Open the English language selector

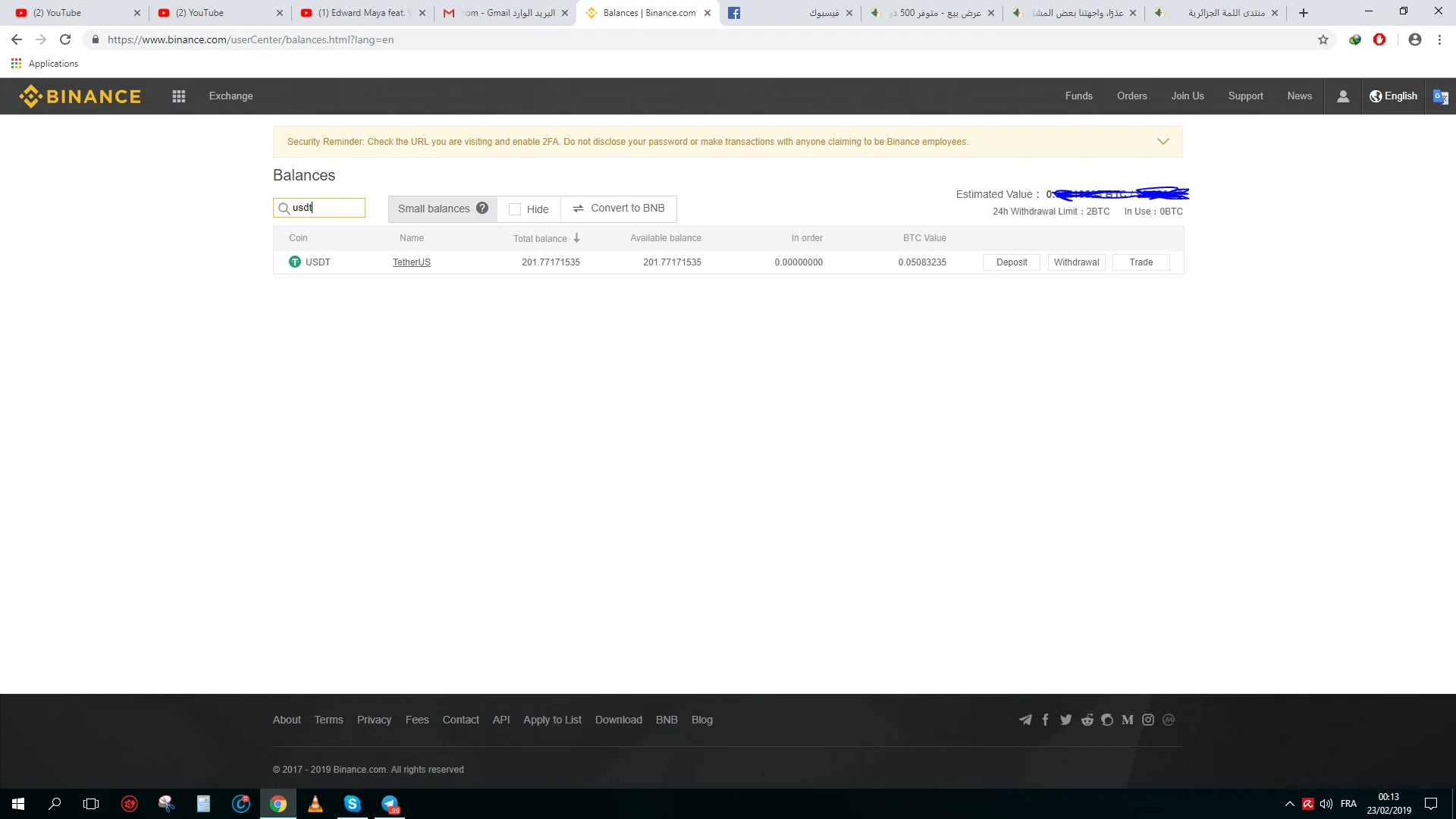[1394, 96]
